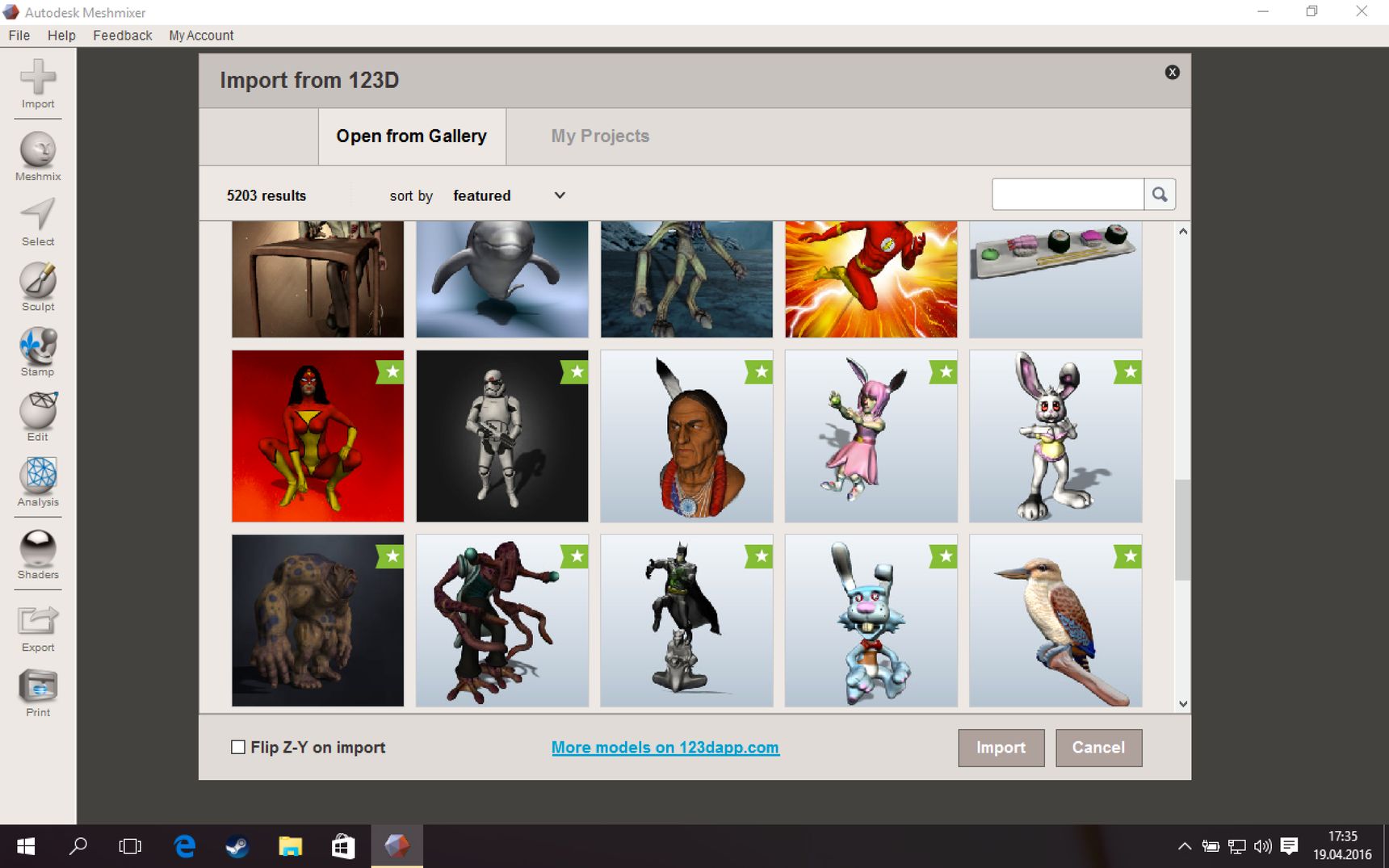Viewport: 1389px width, 868px height.
Task: Select the tentacled octopus creature thumbnail
Action: [502, 620]
